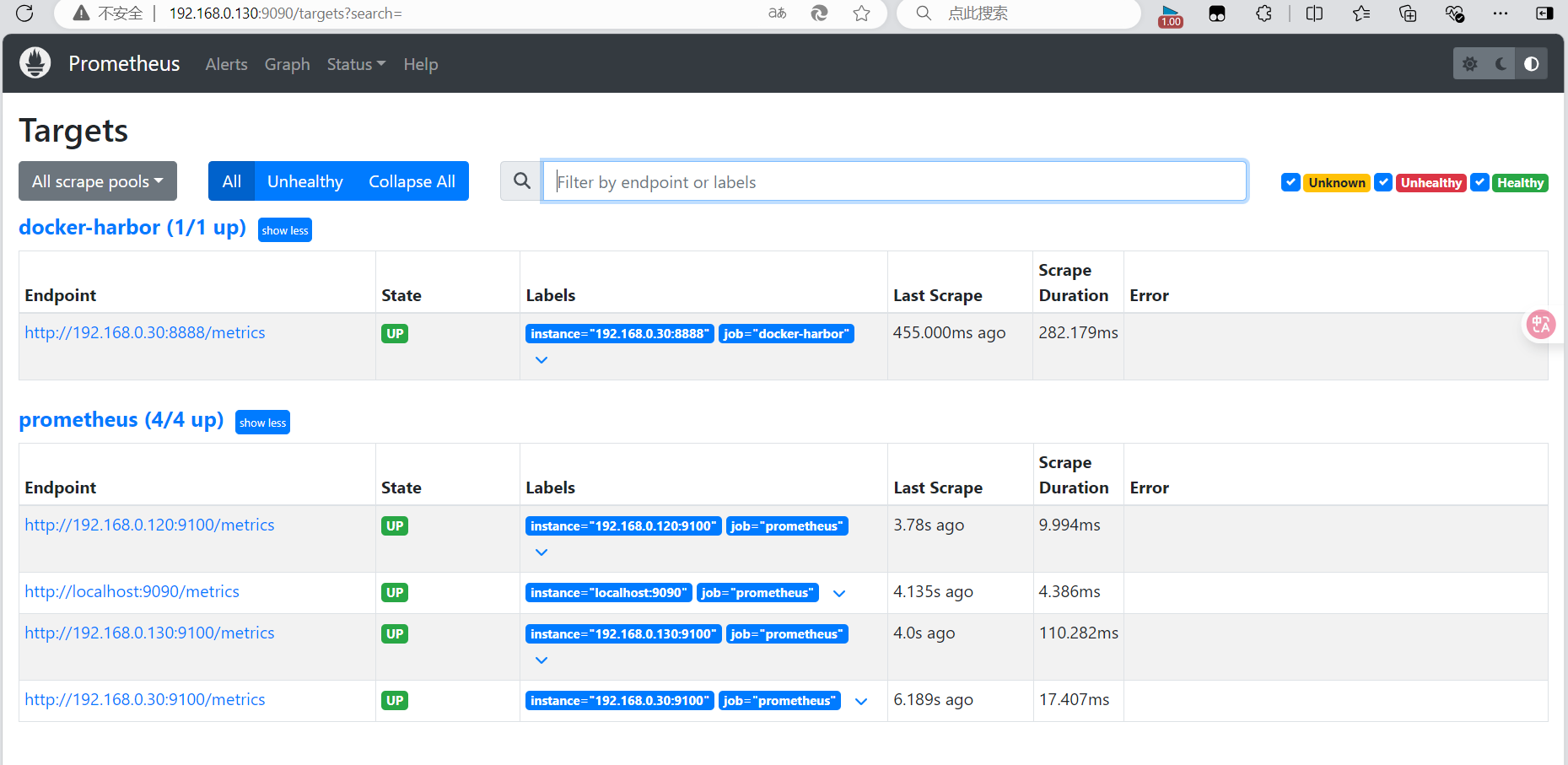The image size is (1568, 765).
Task: Click the green Healthy badge
Action: click(1521, 183)
